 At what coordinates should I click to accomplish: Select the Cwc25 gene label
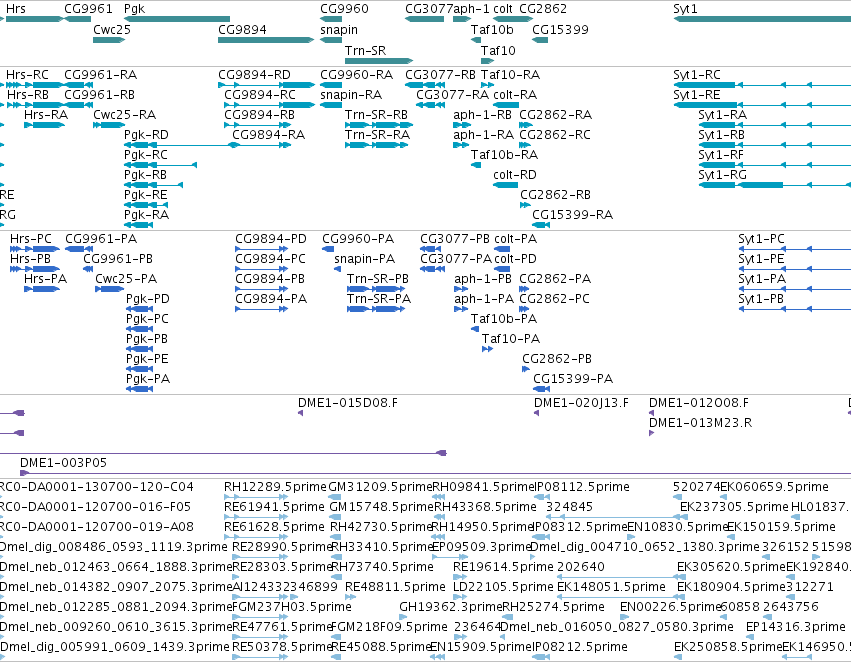click(112, 30)
